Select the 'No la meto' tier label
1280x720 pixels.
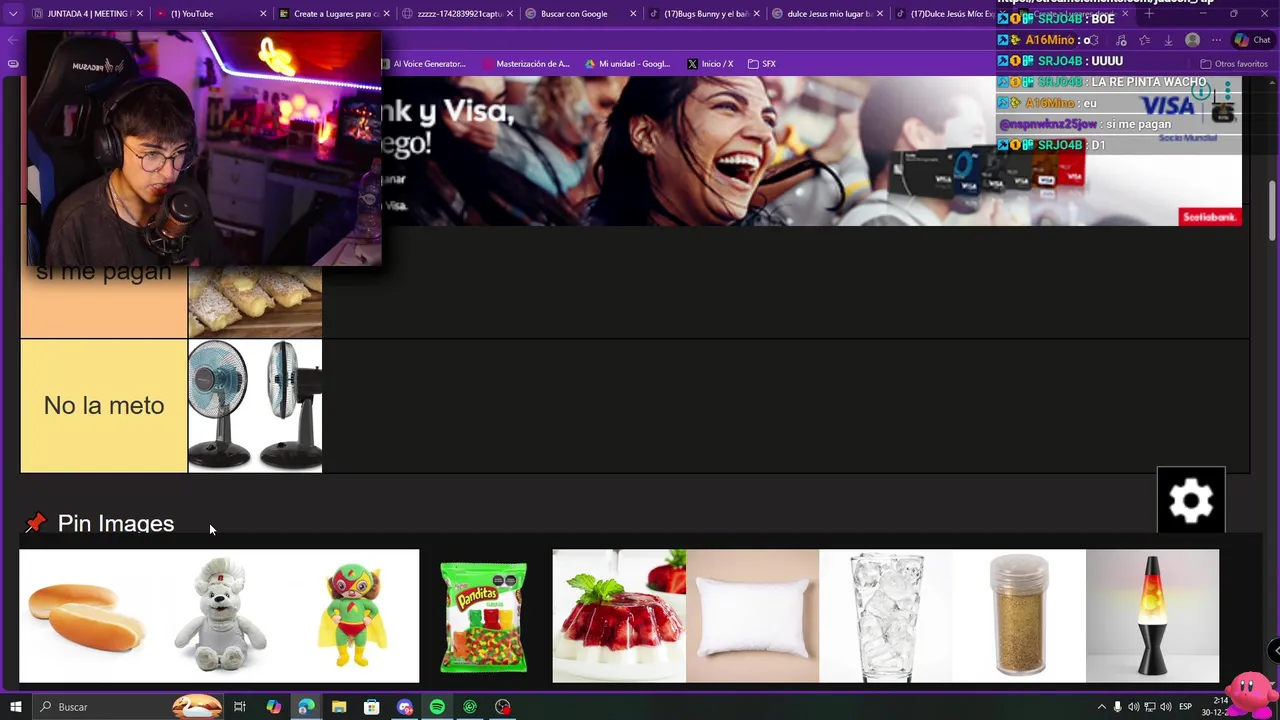click(104, 405)
